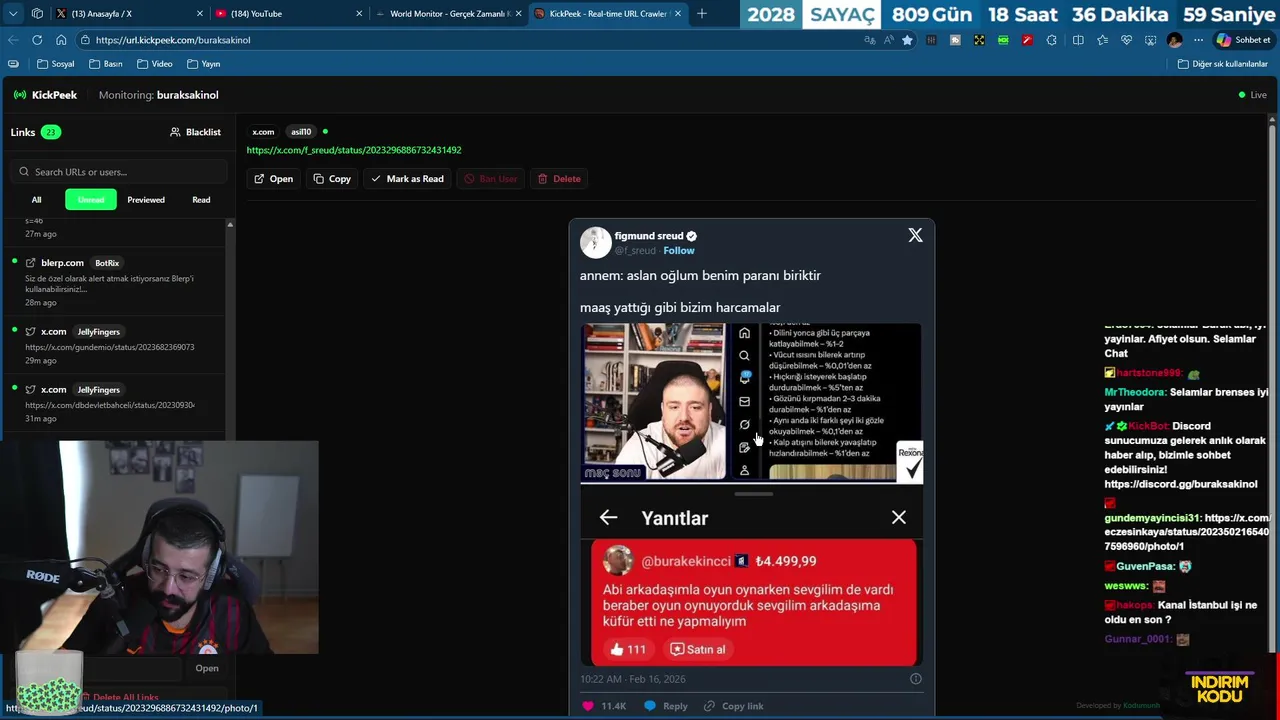1280x720 pixels.
Task: Click the green extension icon in toolbar
Action: coord(1003,40)
